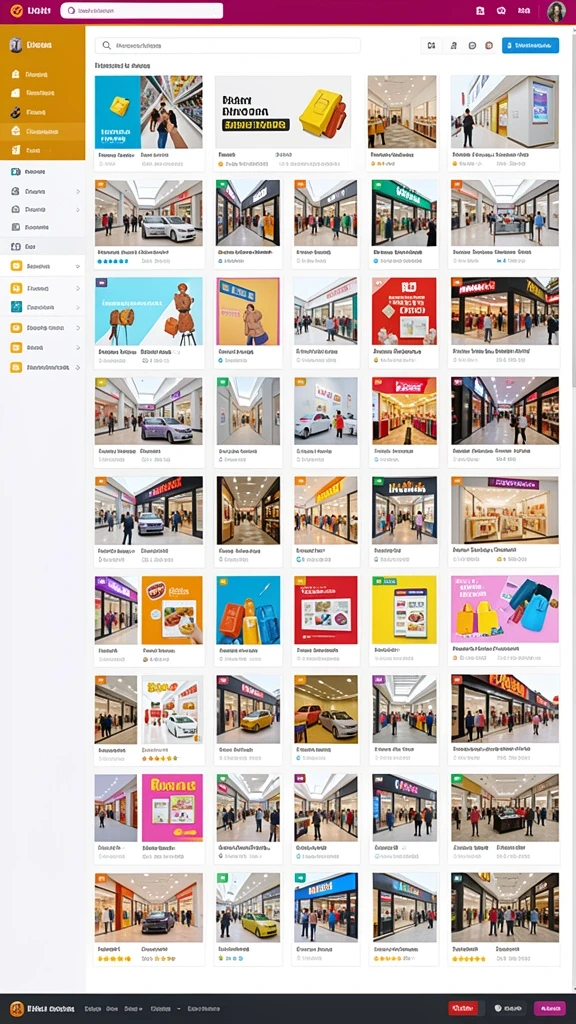Click the first text link in bottom bar
Image resolution: width=576 pixels, height=1024 pixels.
[x=92, y=1008]
